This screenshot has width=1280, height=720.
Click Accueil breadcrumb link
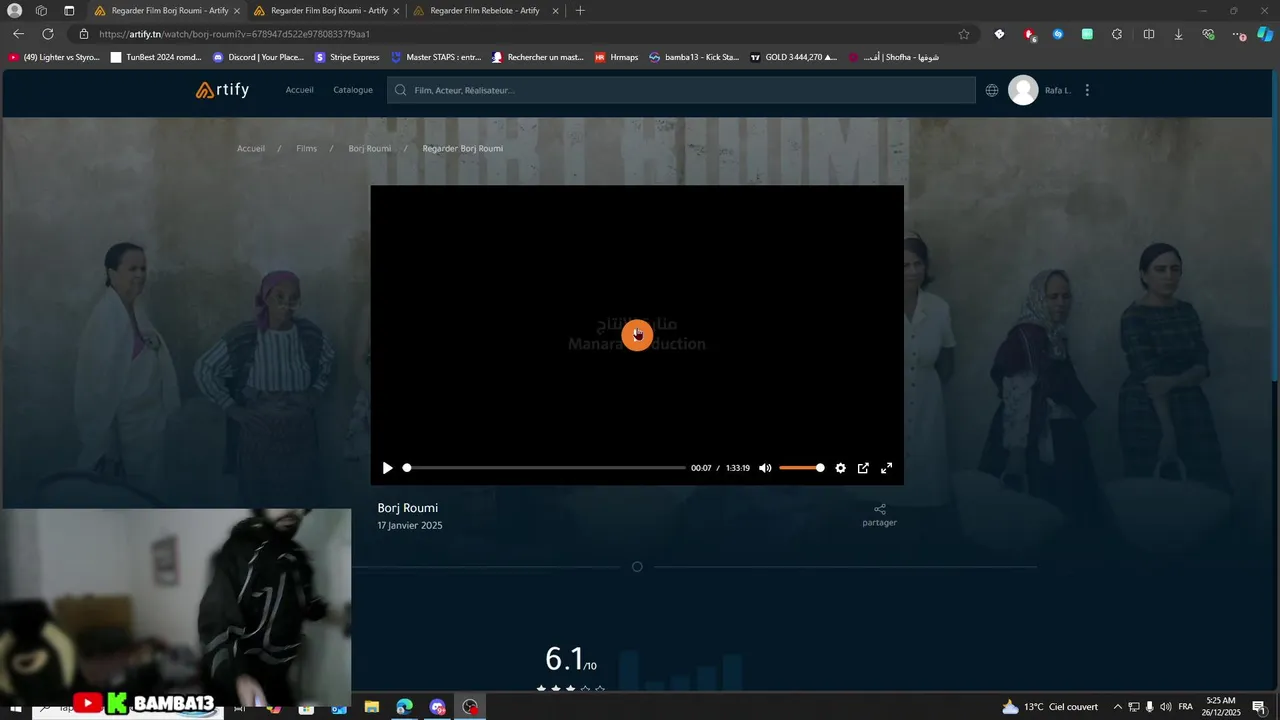(251, 149)
